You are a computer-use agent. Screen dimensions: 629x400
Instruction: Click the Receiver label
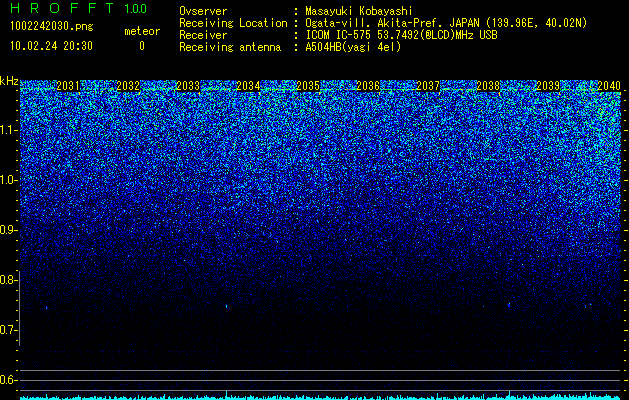pos(203,35)
